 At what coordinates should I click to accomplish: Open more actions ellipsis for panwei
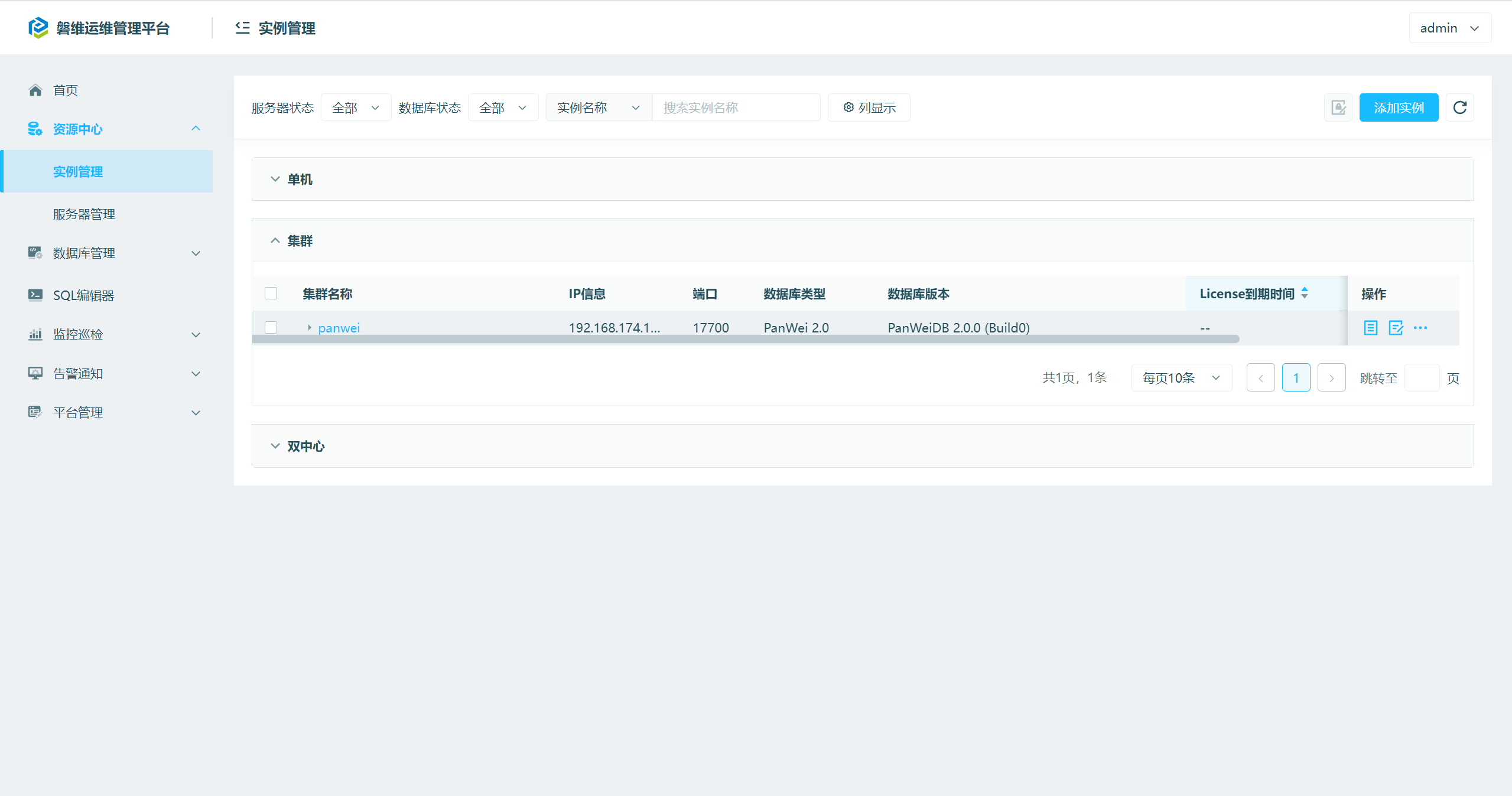1420,328
